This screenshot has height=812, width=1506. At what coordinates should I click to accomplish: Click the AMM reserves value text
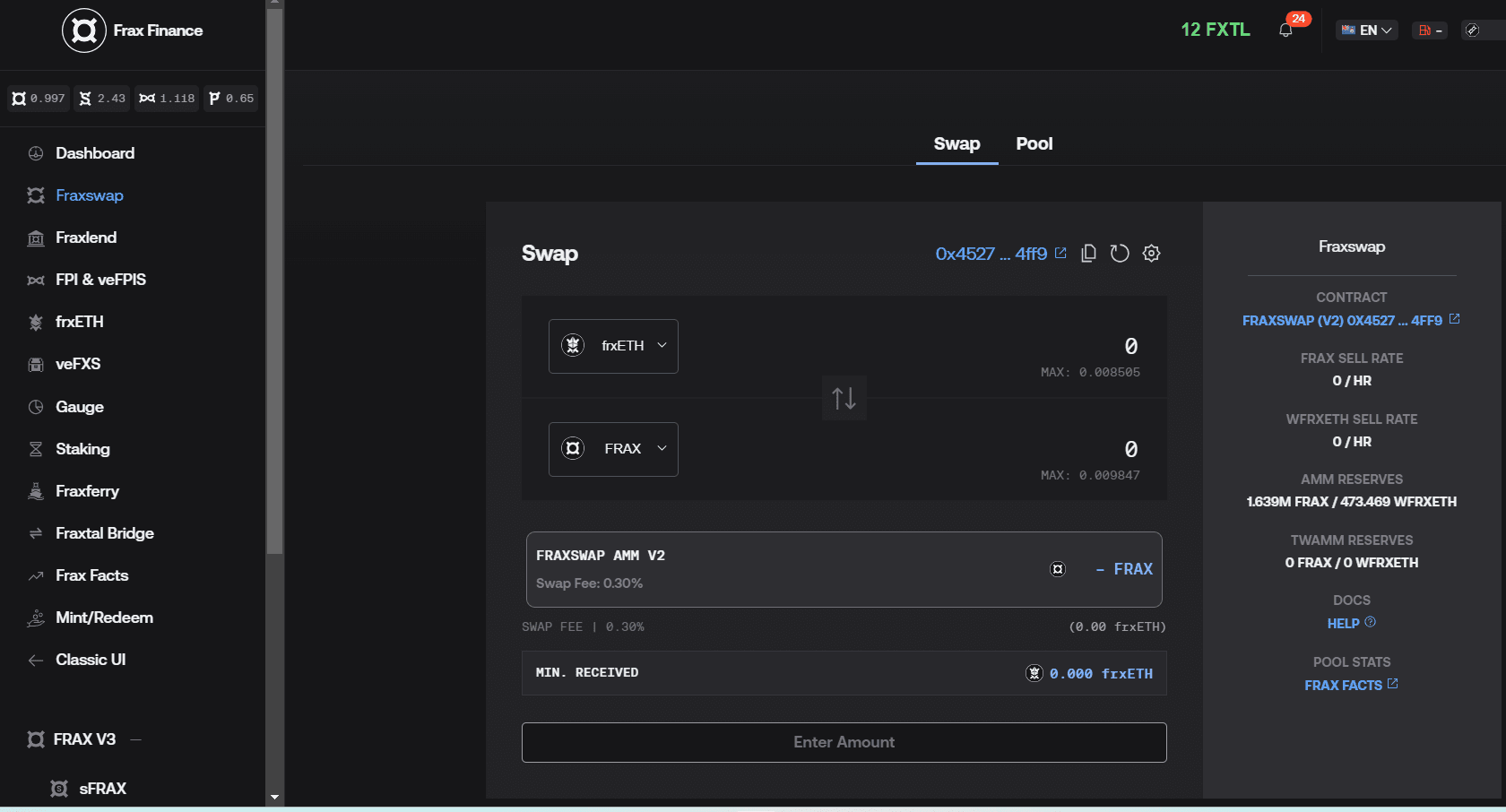click(x=1351, y=502)
